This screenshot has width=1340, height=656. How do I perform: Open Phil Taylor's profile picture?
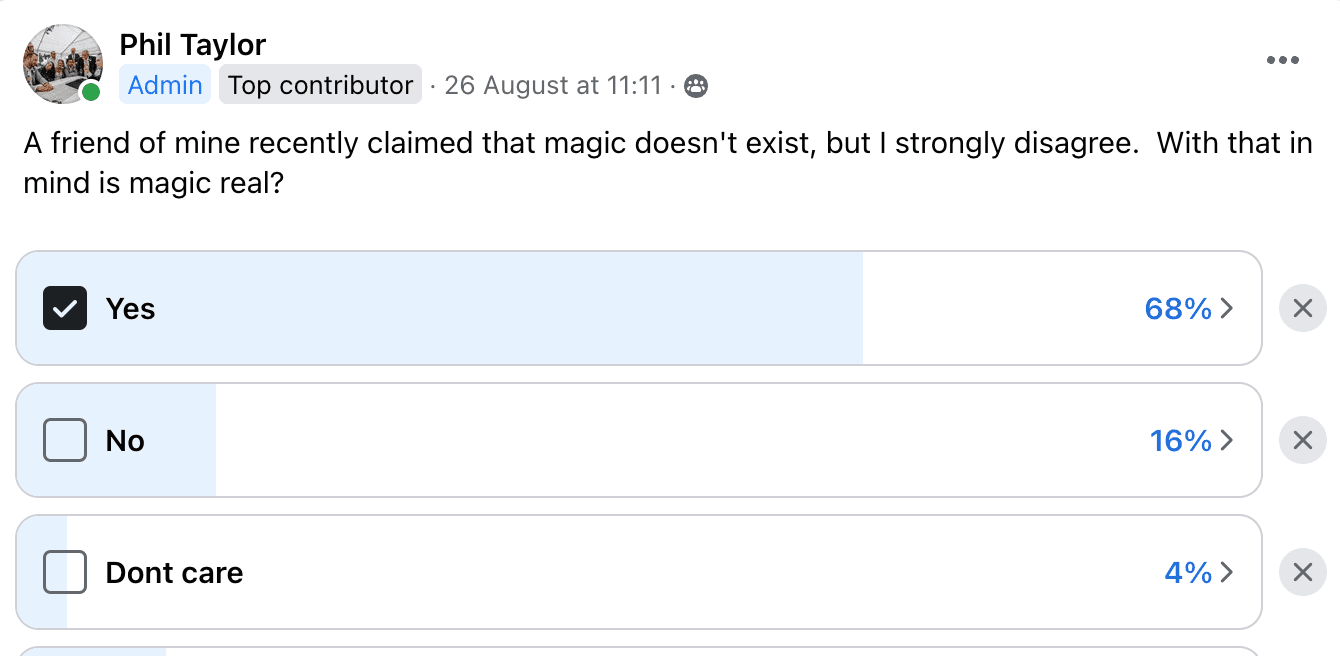pos(62,63)
